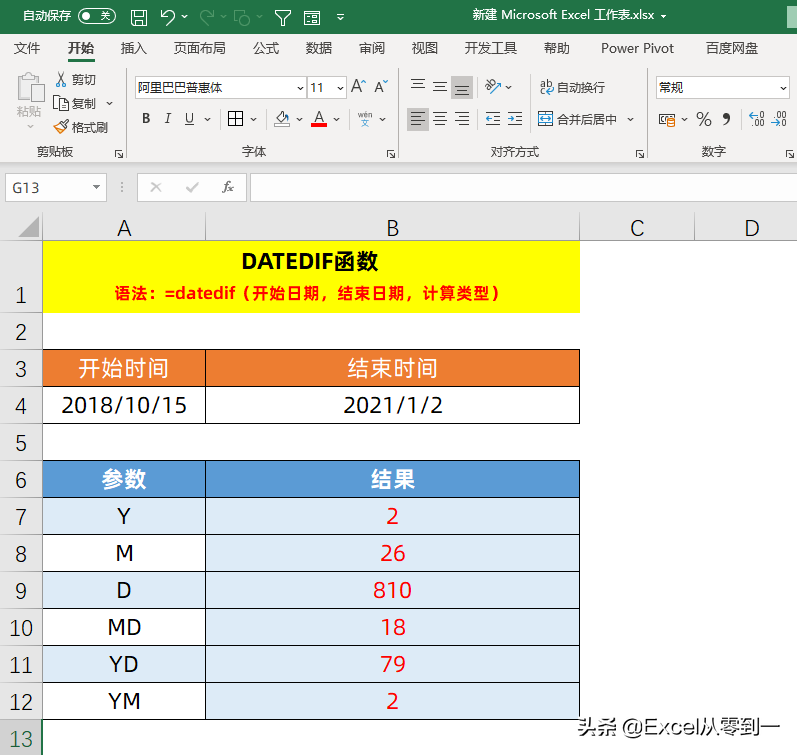This screenshot has height=755, width=797.
Task: Decrease font size with smaller A icon
Action: 381,87
